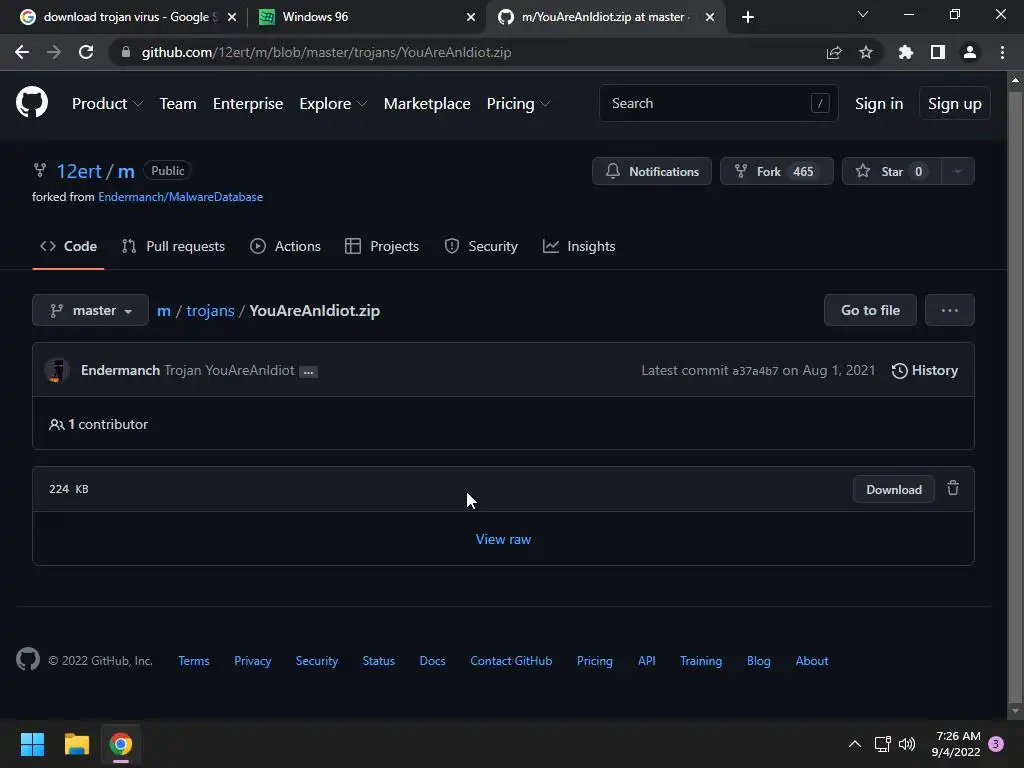1024x768 pixels.
Task: Click Endermanch's avatar image
Action: point(57,370)
